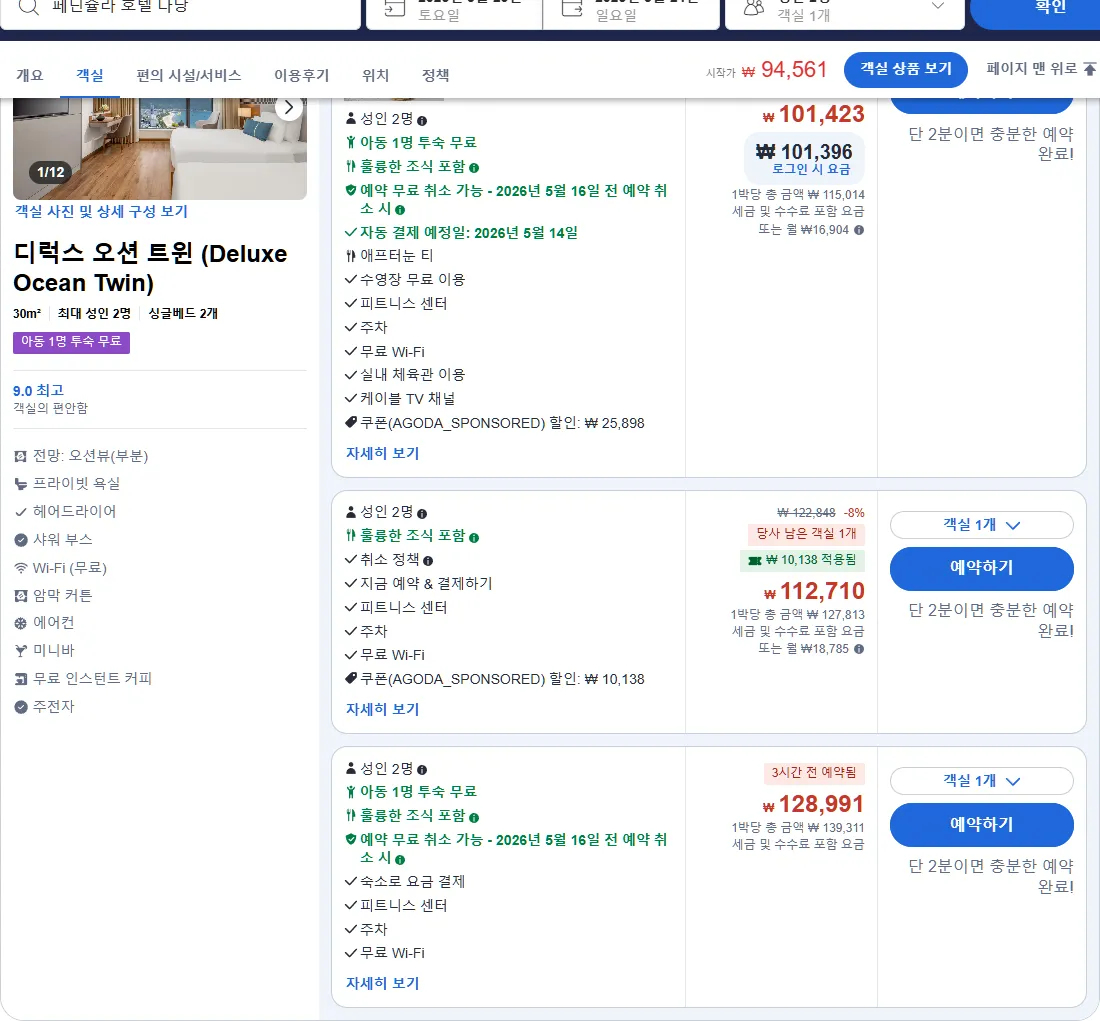Screen dimensions: 1100x1021
Task: Click info icon by 취소 정책
Action: (x=428, y=561)
